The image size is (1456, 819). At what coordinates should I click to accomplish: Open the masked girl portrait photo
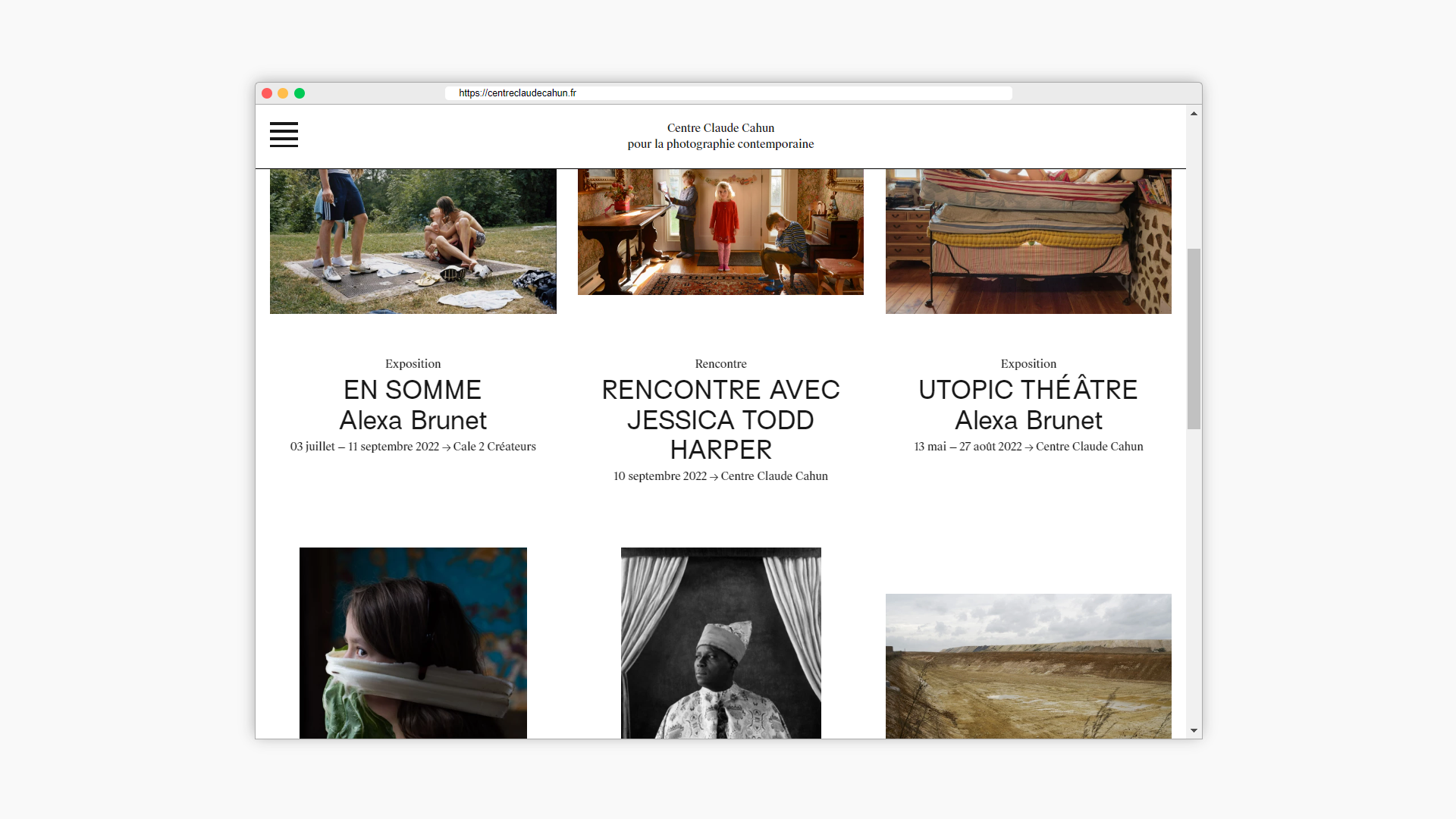point(413,643)
